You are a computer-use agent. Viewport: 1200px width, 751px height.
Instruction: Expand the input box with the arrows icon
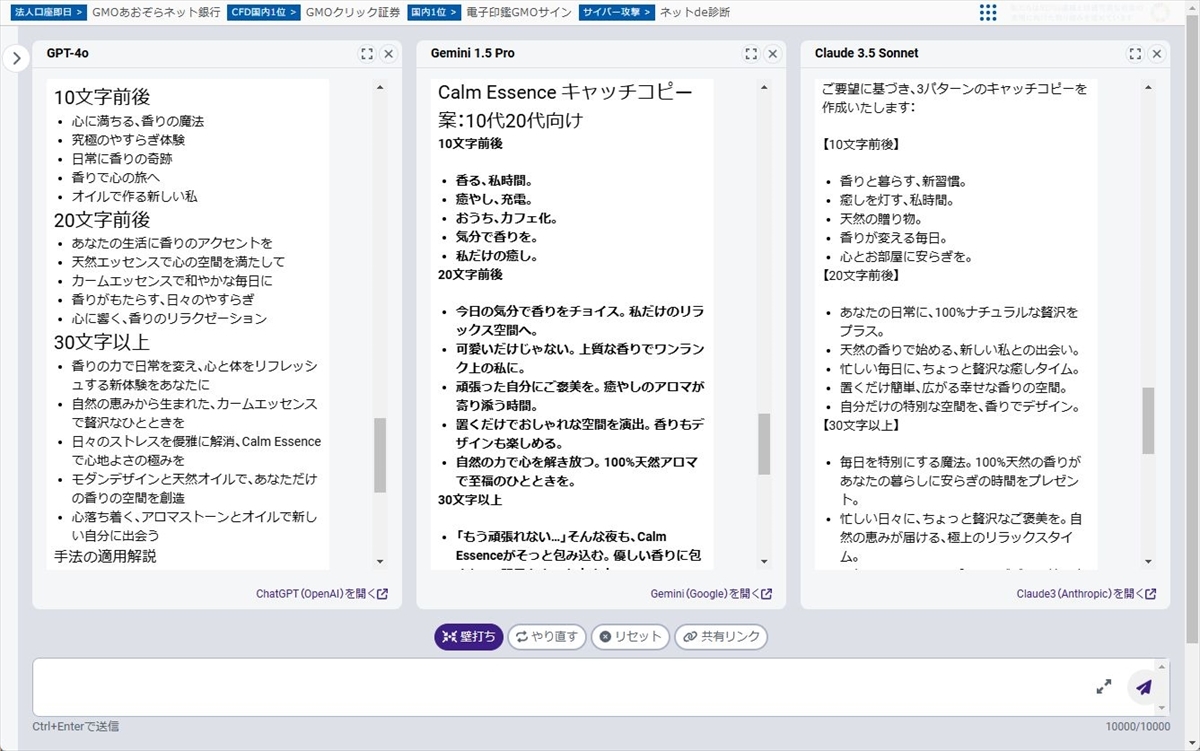coord(1104,687)
